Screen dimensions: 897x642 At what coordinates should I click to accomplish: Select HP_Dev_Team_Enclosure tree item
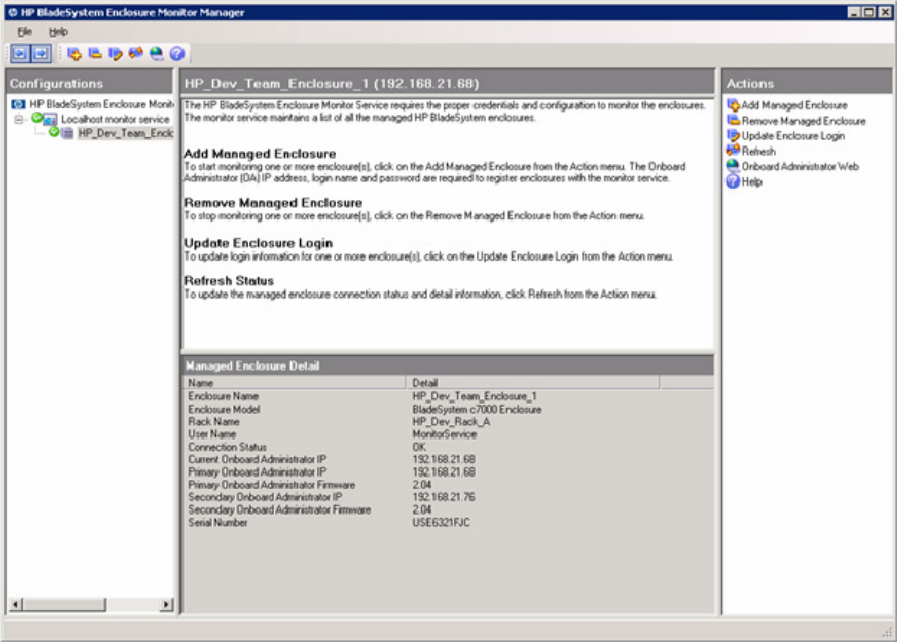click(x=124, y=133)
